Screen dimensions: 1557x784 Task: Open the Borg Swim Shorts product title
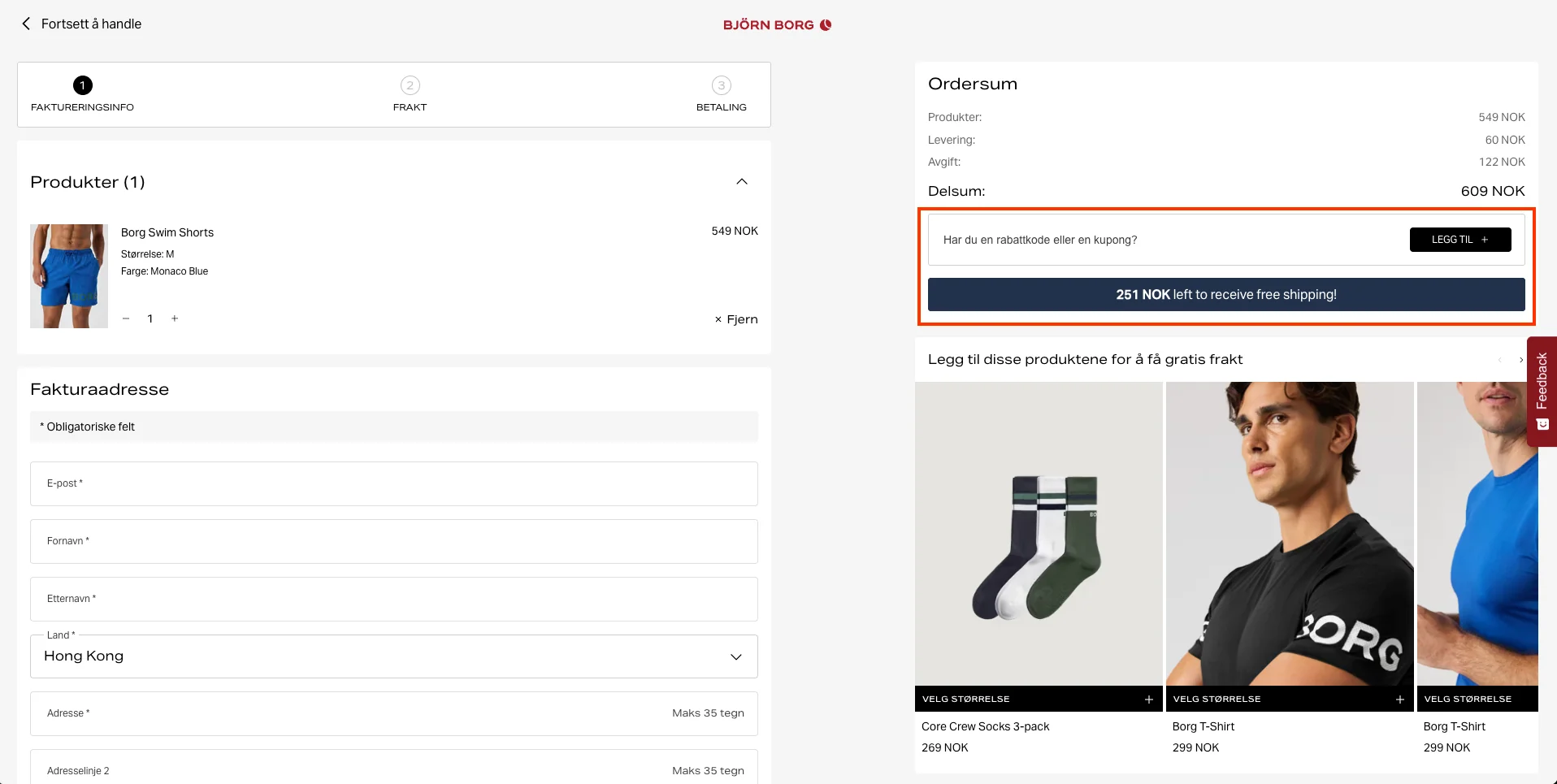[167, 232]
